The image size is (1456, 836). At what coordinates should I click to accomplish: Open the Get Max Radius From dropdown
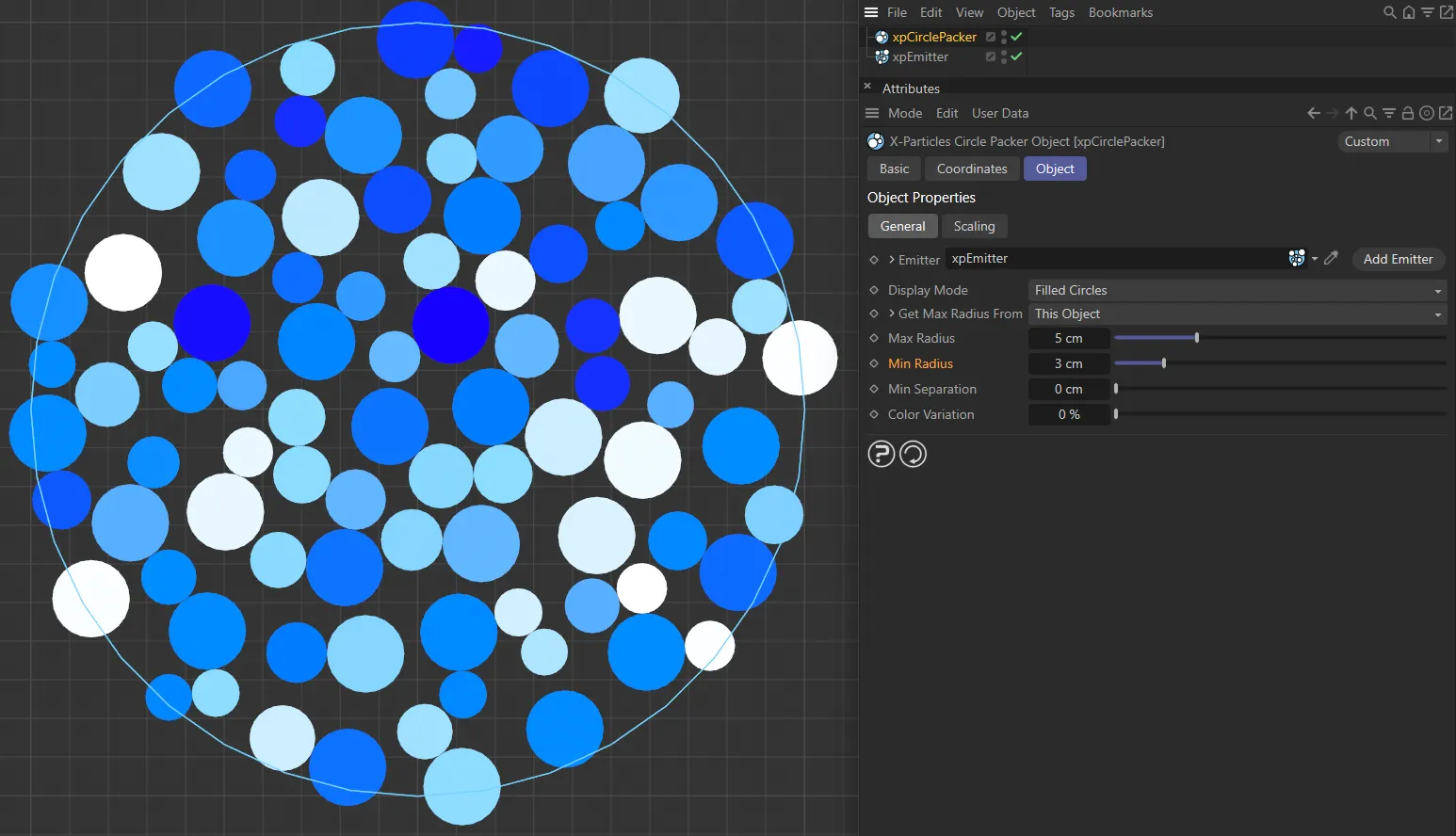pyautogui.click(x=1237, y=313)
